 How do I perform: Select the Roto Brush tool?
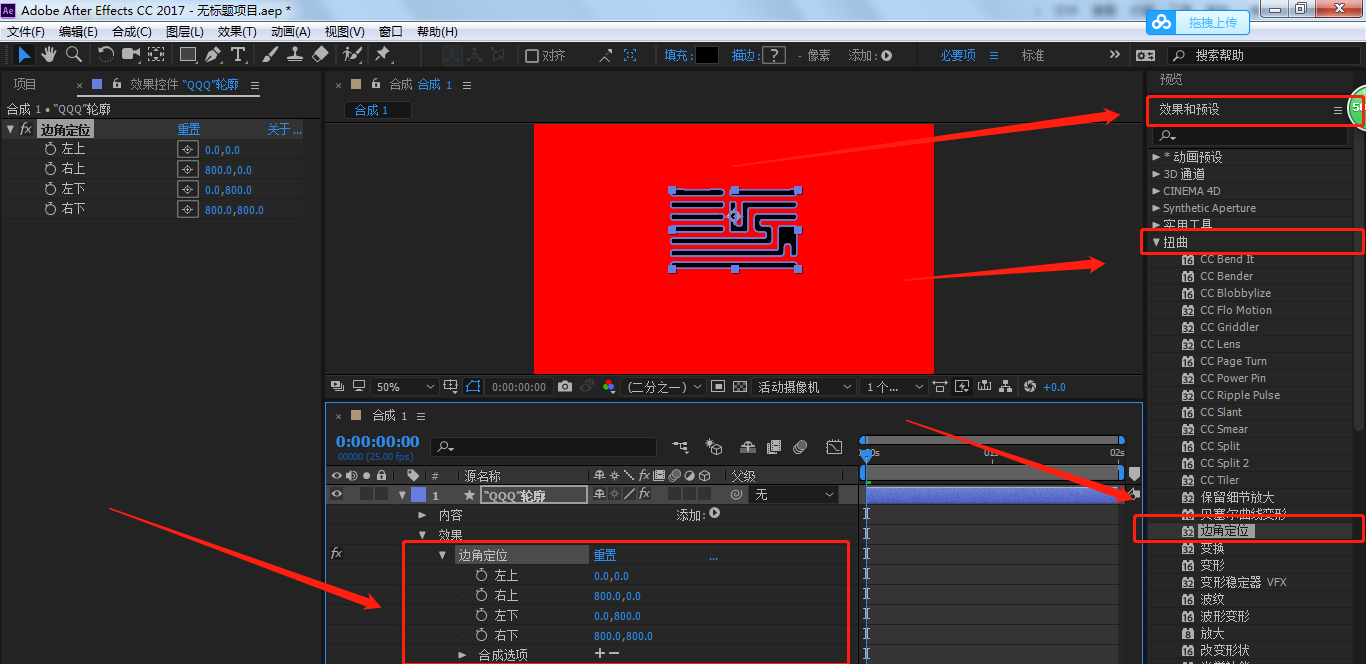[x=352, y=55]
